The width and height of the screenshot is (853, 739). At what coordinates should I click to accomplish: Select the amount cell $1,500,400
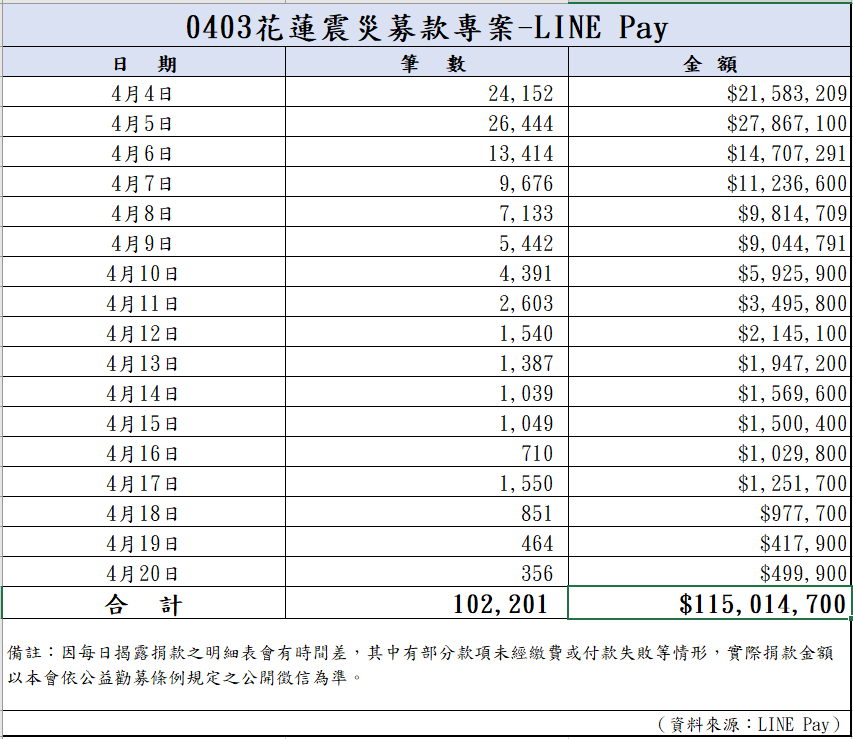point(710,421)
